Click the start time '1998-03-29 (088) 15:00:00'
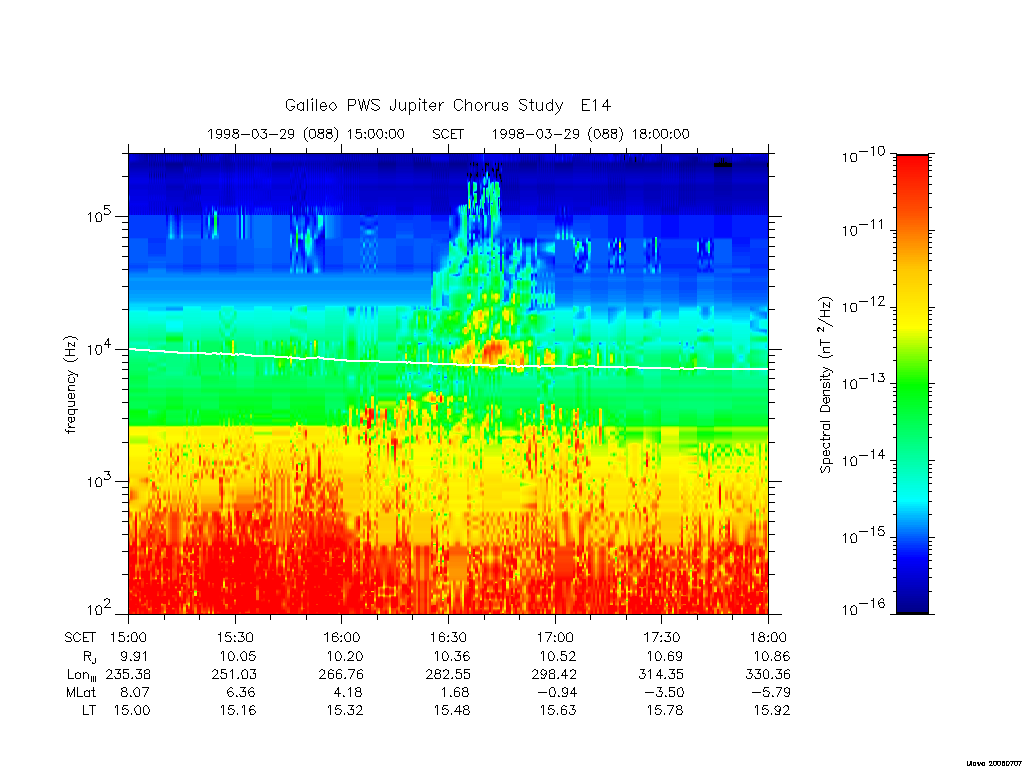 pos(306,134)
